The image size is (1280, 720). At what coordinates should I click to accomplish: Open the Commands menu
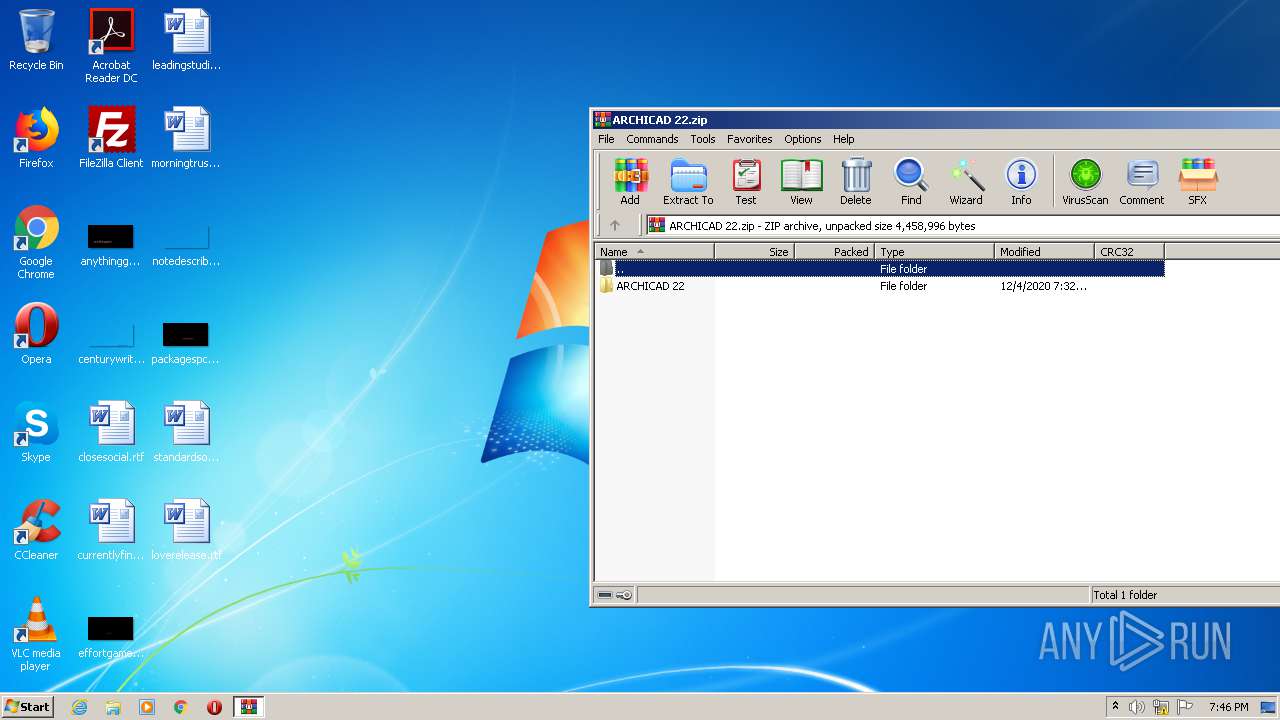coord(652,139)
